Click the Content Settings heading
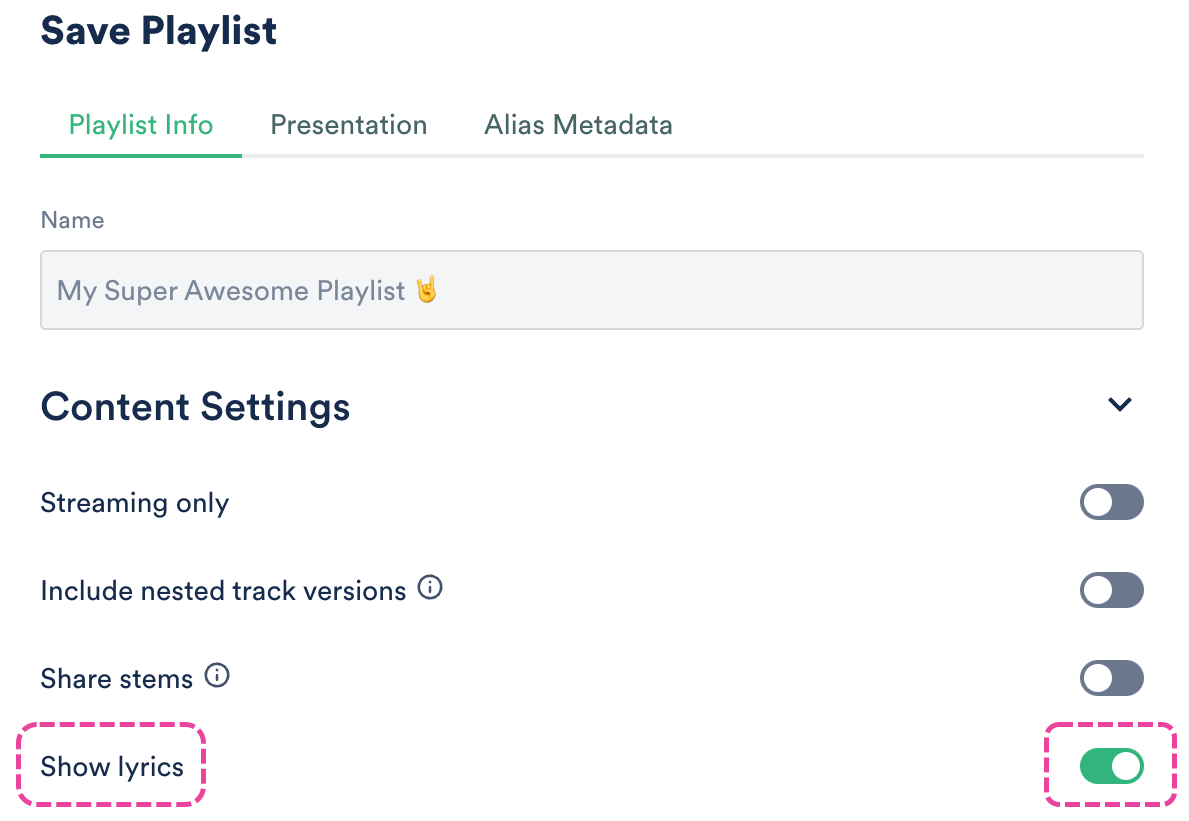 [195, 407]
